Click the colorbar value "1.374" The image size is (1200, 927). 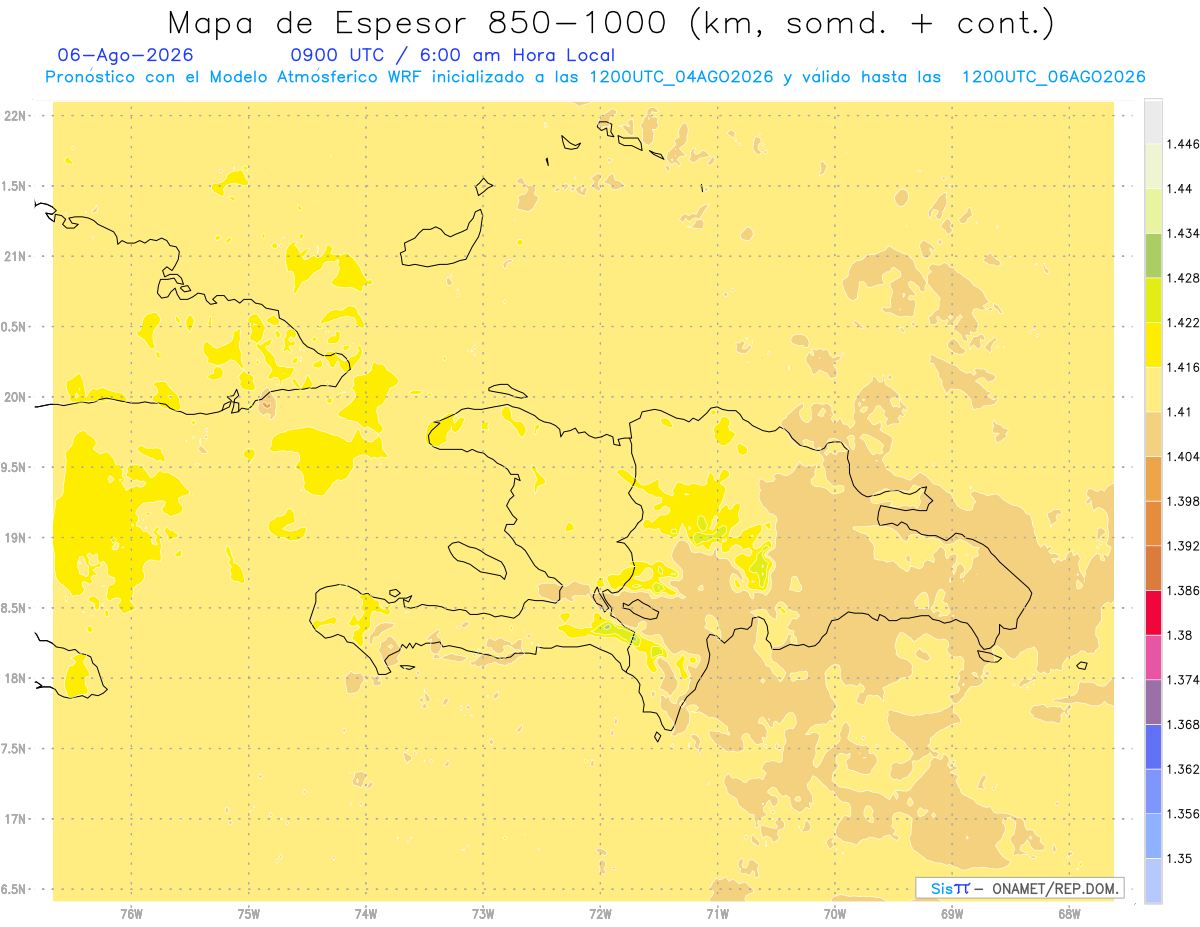point(1182,680)
